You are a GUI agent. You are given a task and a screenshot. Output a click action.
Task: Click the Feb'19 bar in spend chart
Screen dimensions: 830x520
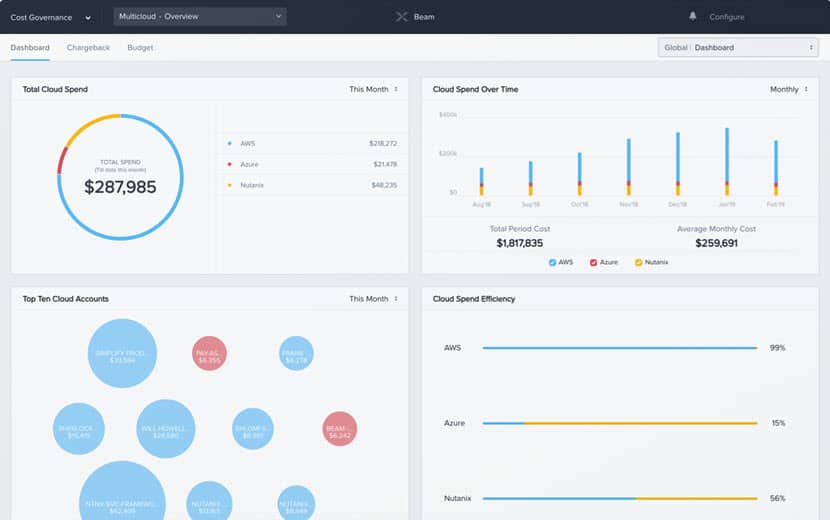point(776,168)
